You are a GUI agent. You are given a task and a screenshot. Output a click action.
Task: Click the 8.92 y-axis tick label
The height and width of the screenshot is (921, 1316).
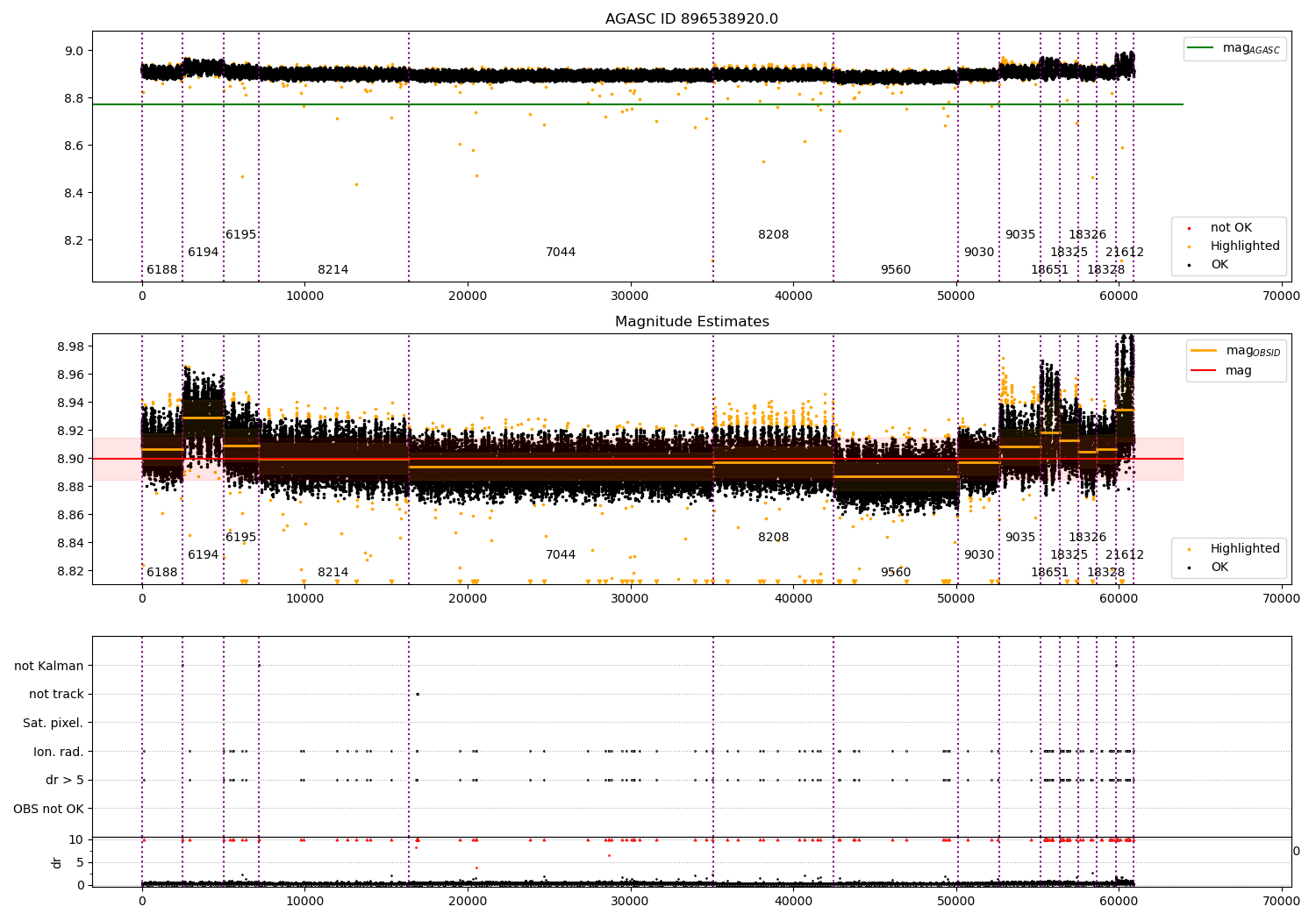click(x=70, y=431)
